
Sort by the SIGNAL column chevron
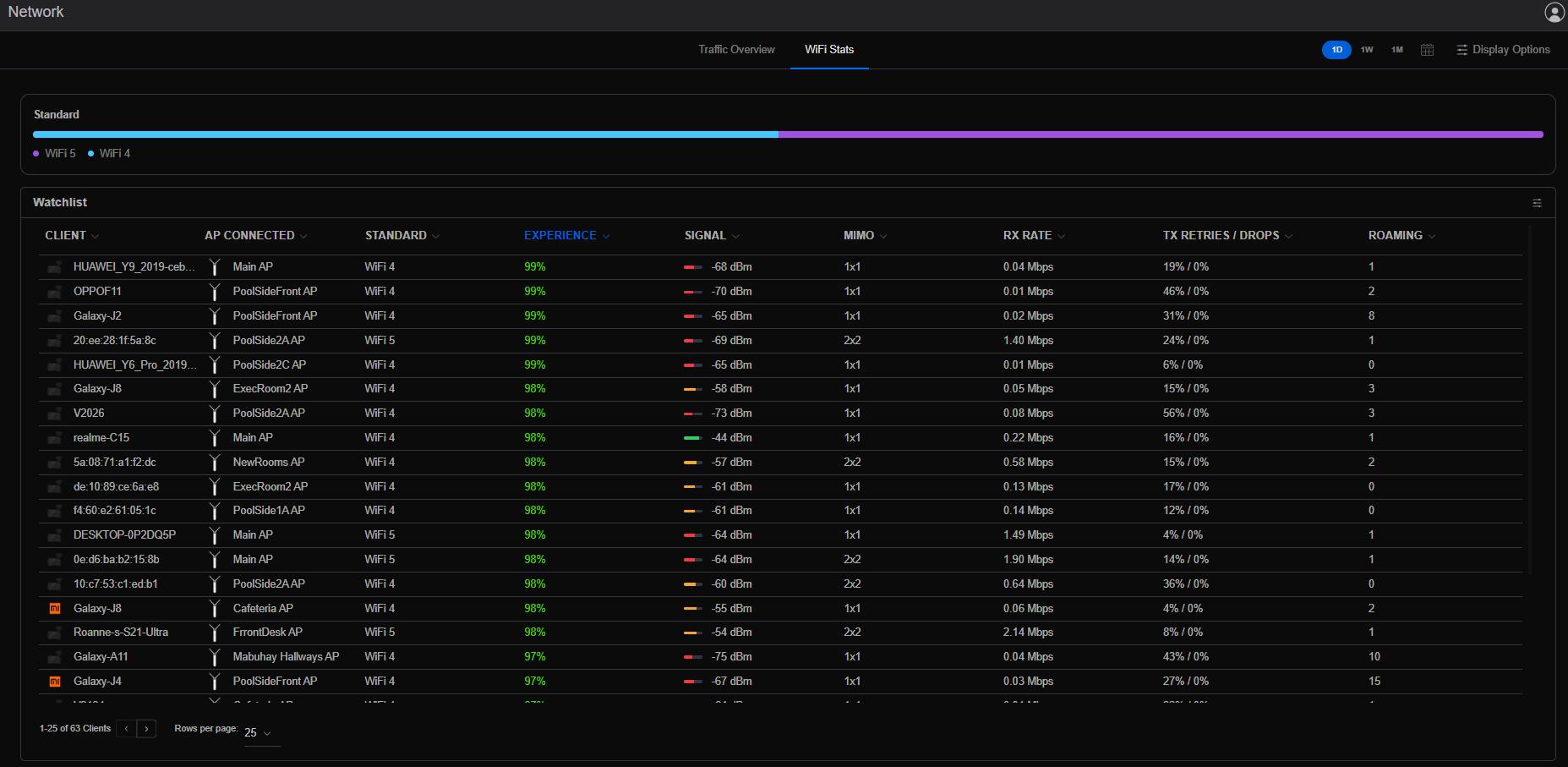[735, 236]
